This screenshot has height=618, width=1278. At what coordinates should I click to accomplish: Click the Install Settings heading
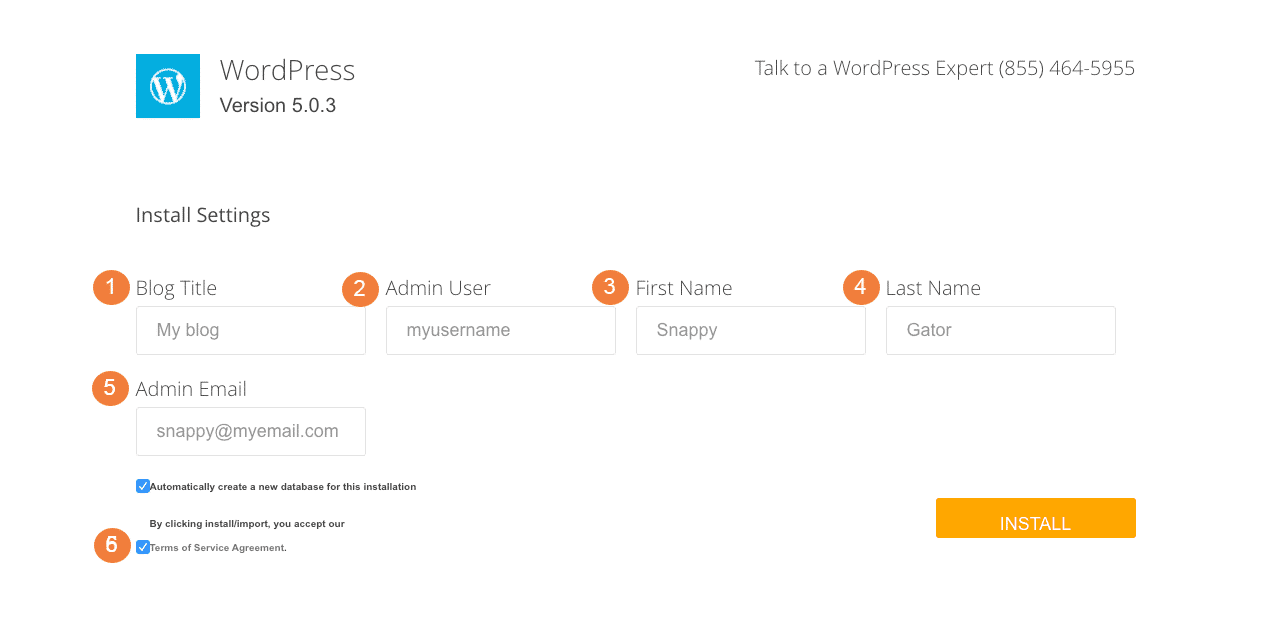tap(203, 215)
